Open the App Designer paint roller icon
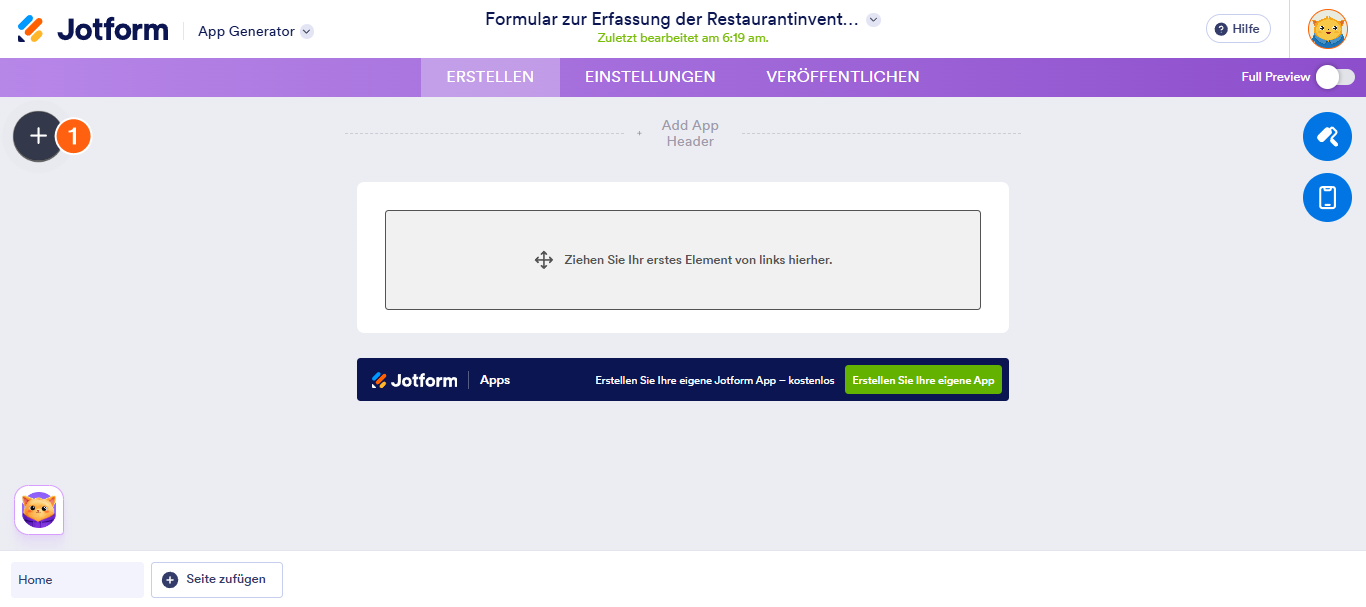Screen dimensions: 1366x607 (1327, 136)
